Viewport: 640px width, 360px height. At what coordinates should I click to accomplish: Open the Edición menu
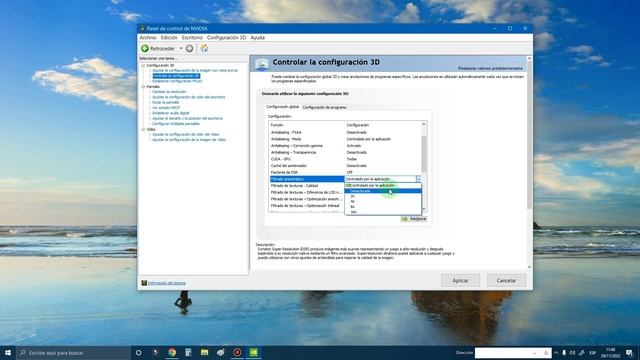(x=169, y=38)
